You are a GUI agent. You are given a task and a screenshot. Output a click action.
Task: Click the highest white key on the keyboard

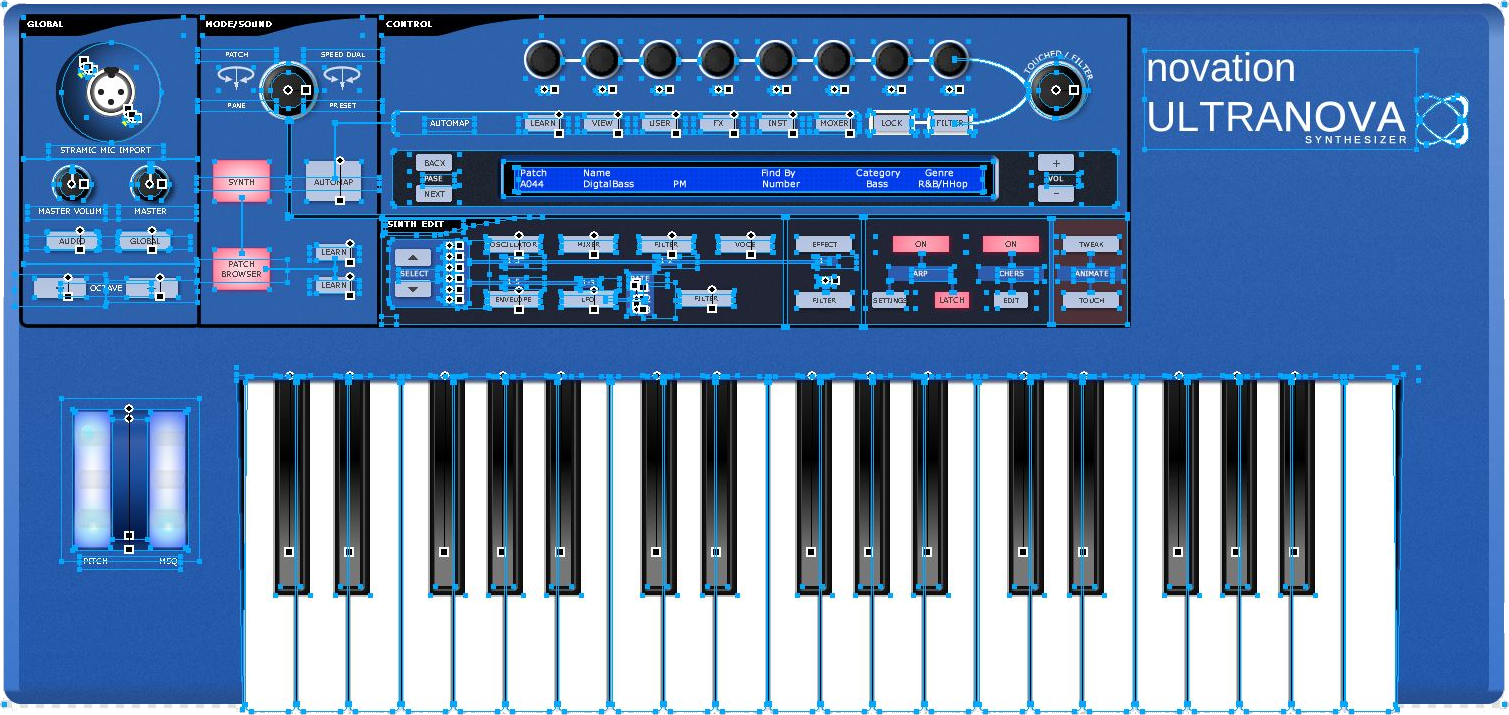tap(1369, 545)
